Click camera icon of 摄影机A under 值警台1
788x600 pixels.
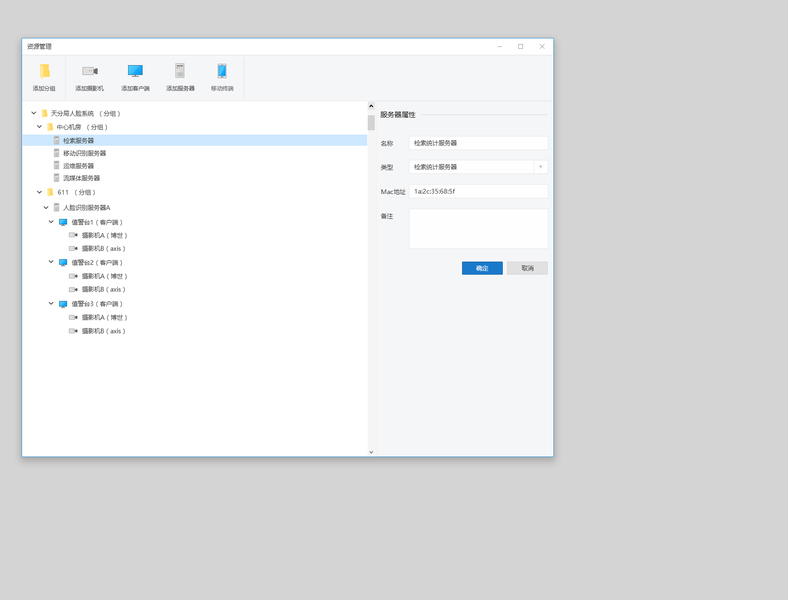click(73, 235)
